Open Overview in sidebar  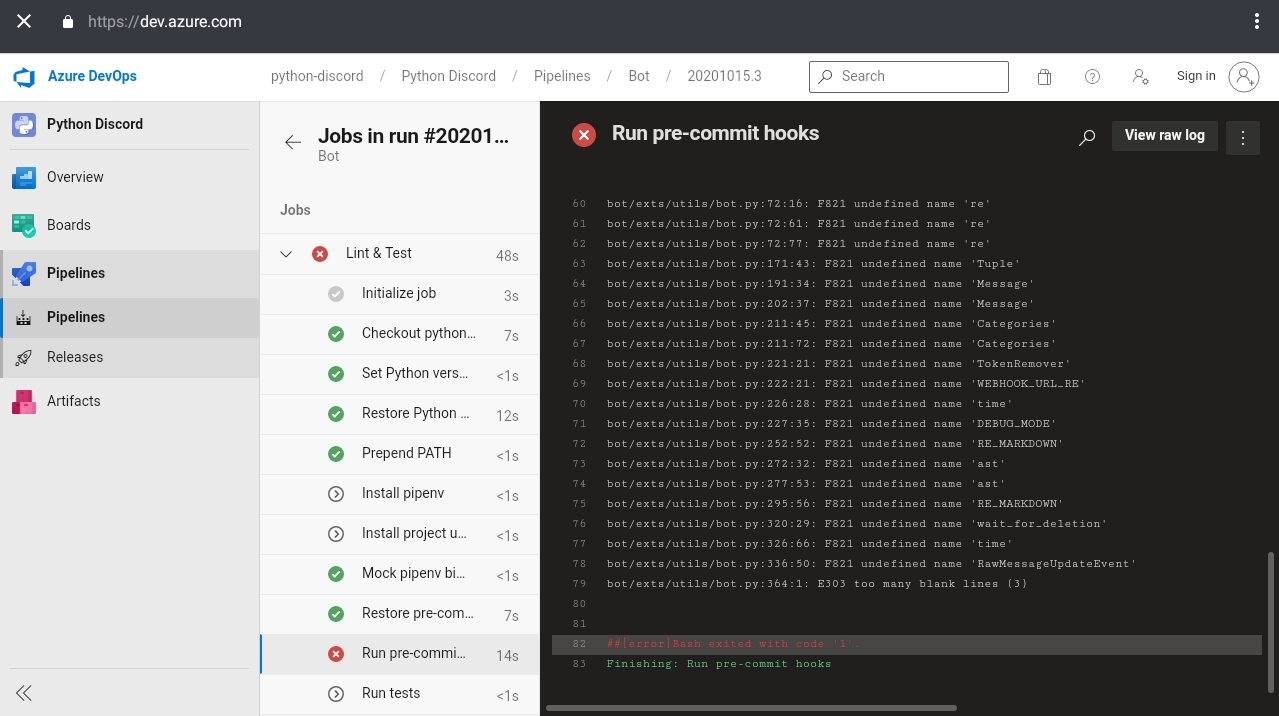coord(130,177)
